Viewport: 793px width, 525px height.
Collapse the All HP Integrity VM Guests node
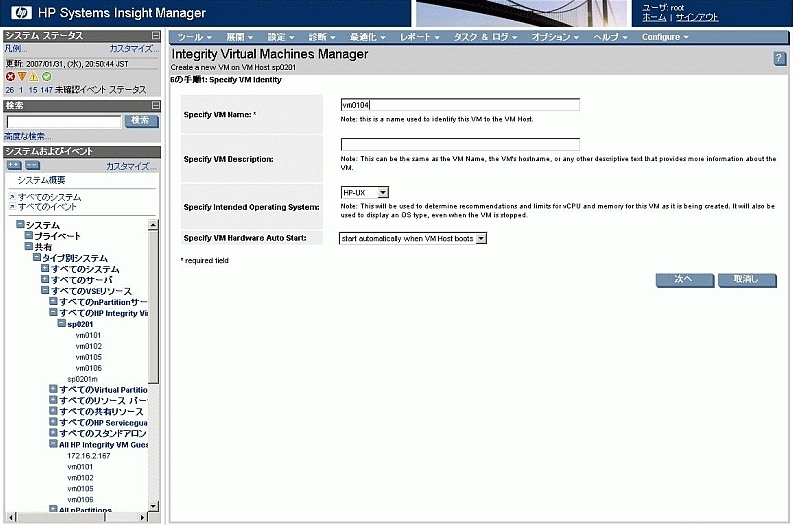pos(53,444)
